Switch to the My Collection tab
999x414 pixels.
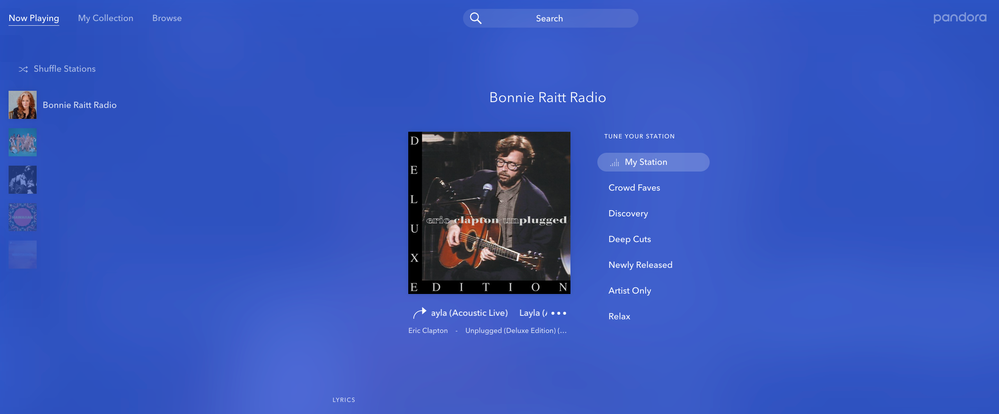(x=105, y=18)
